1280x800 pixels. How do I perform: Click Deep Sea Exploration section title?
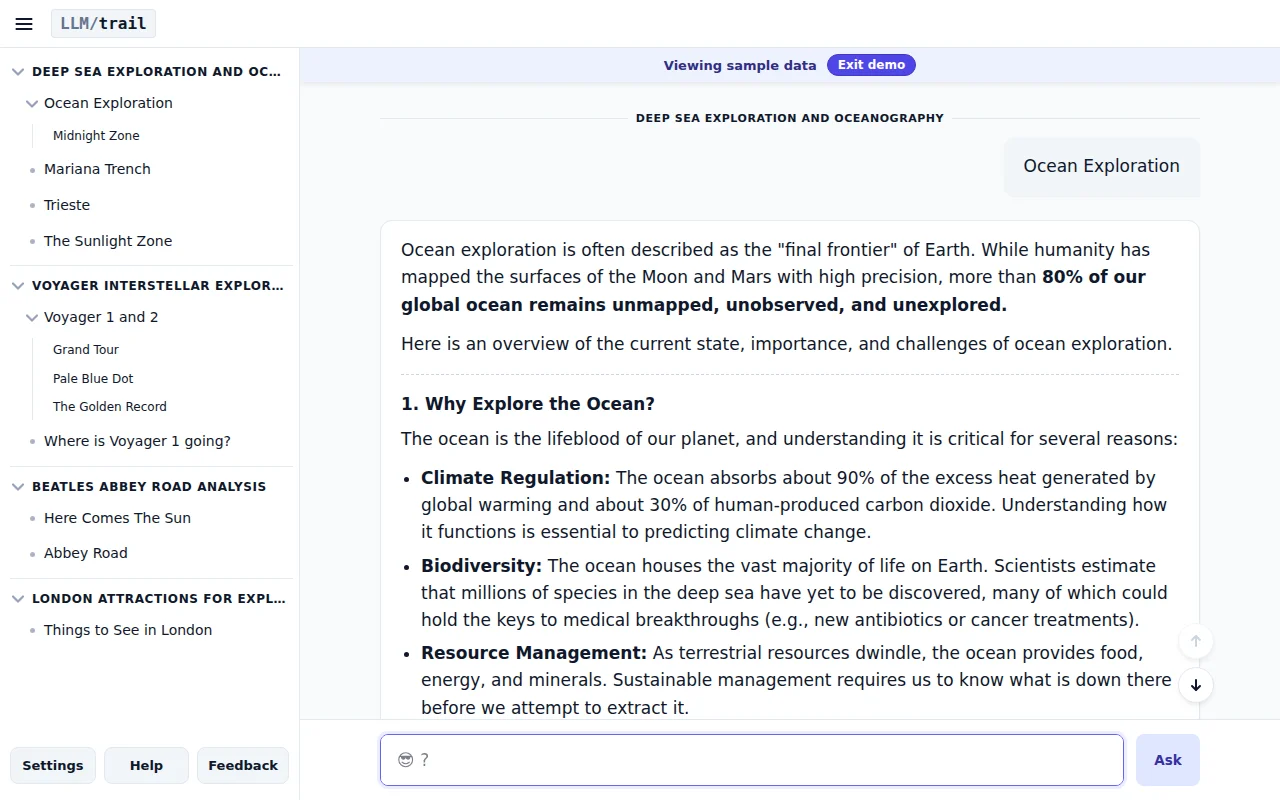tap(157, 72)
